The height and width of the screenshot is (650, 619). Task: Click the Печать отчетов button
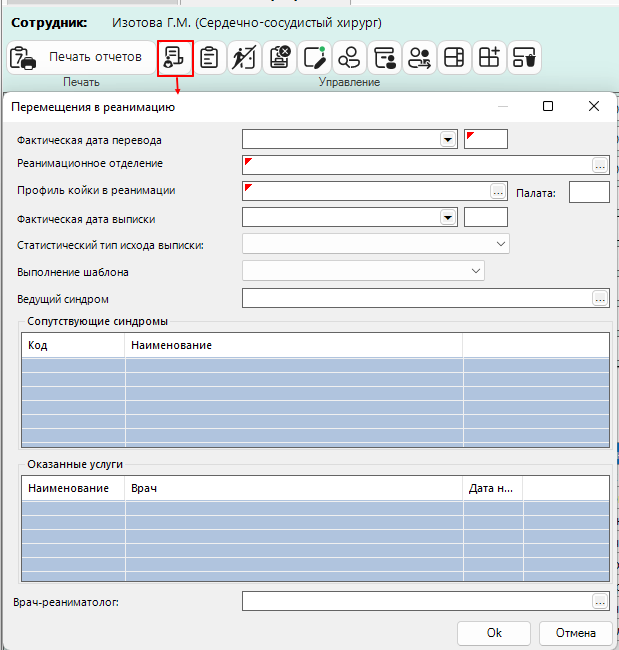click(x=81, y=57)
